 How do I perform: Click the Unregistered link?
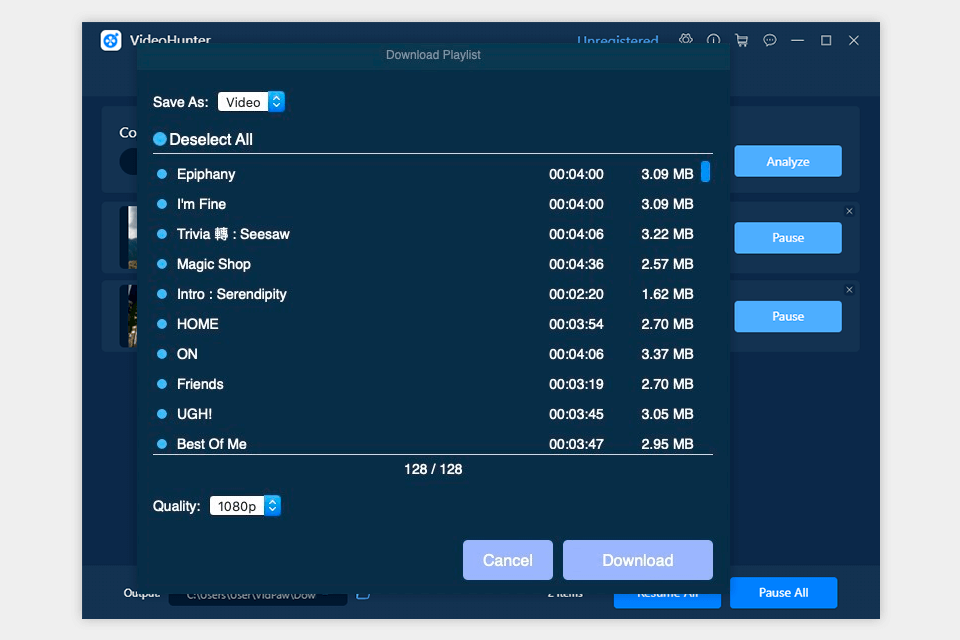618,42
